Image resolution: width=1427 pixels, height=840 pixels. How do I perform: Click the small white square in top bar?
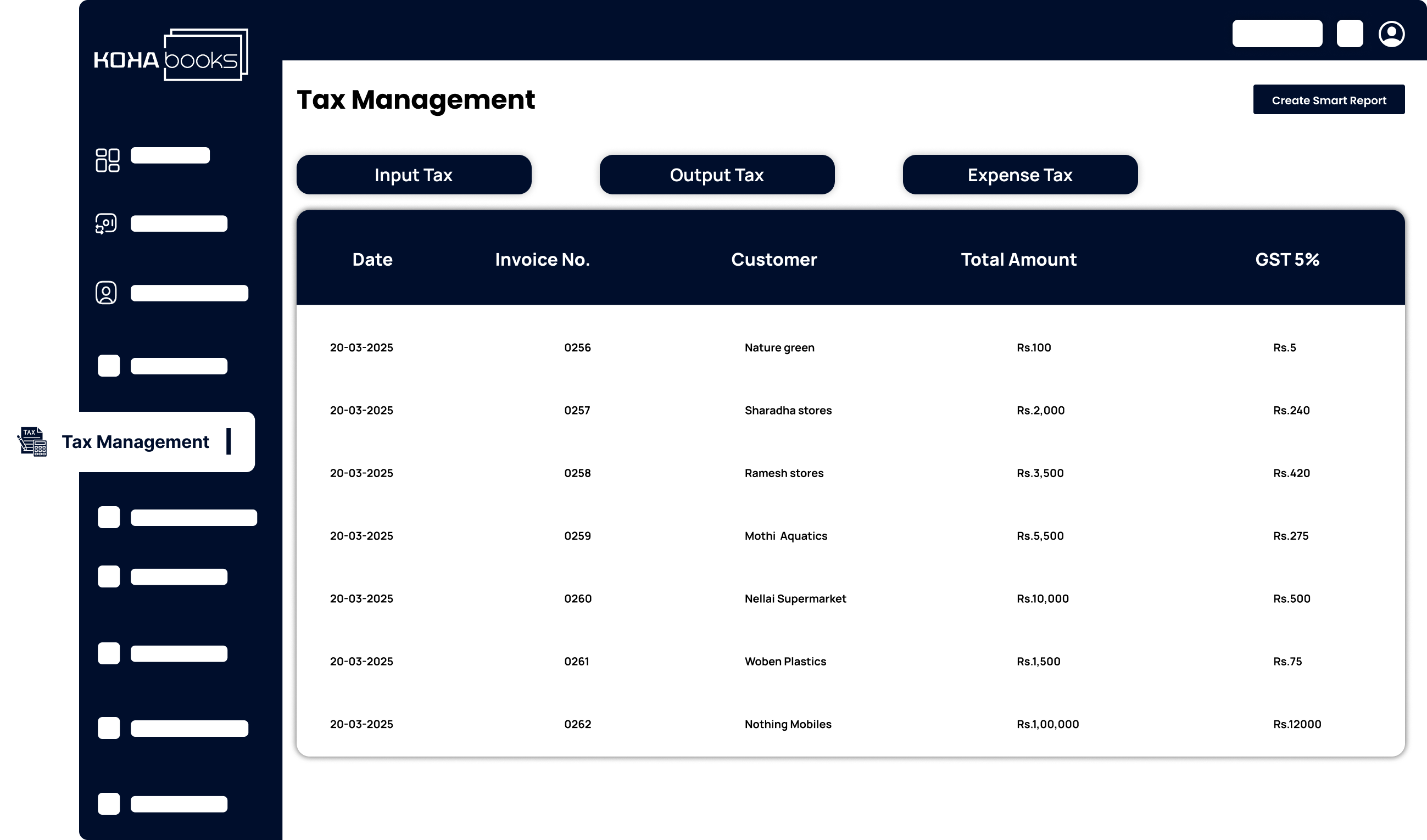pyautogui.click(x=1350, y=33)
